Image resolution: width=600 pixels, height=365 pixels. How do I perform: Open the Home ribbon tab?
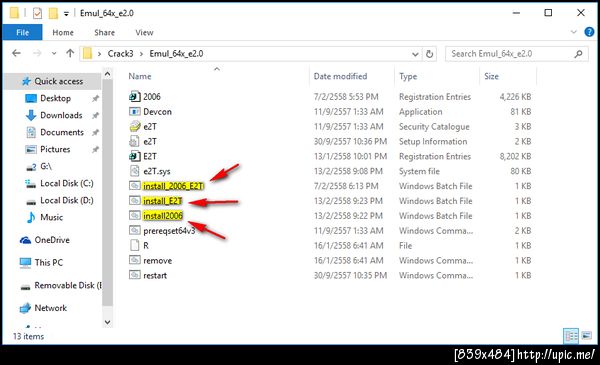coord(63,33)
